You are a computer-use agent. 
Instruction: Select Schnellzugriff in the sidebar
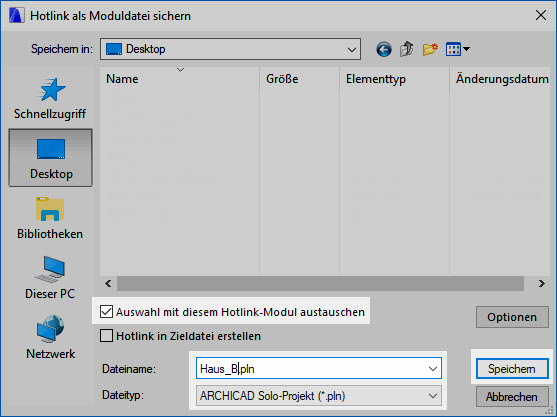[x=50, y=99]
